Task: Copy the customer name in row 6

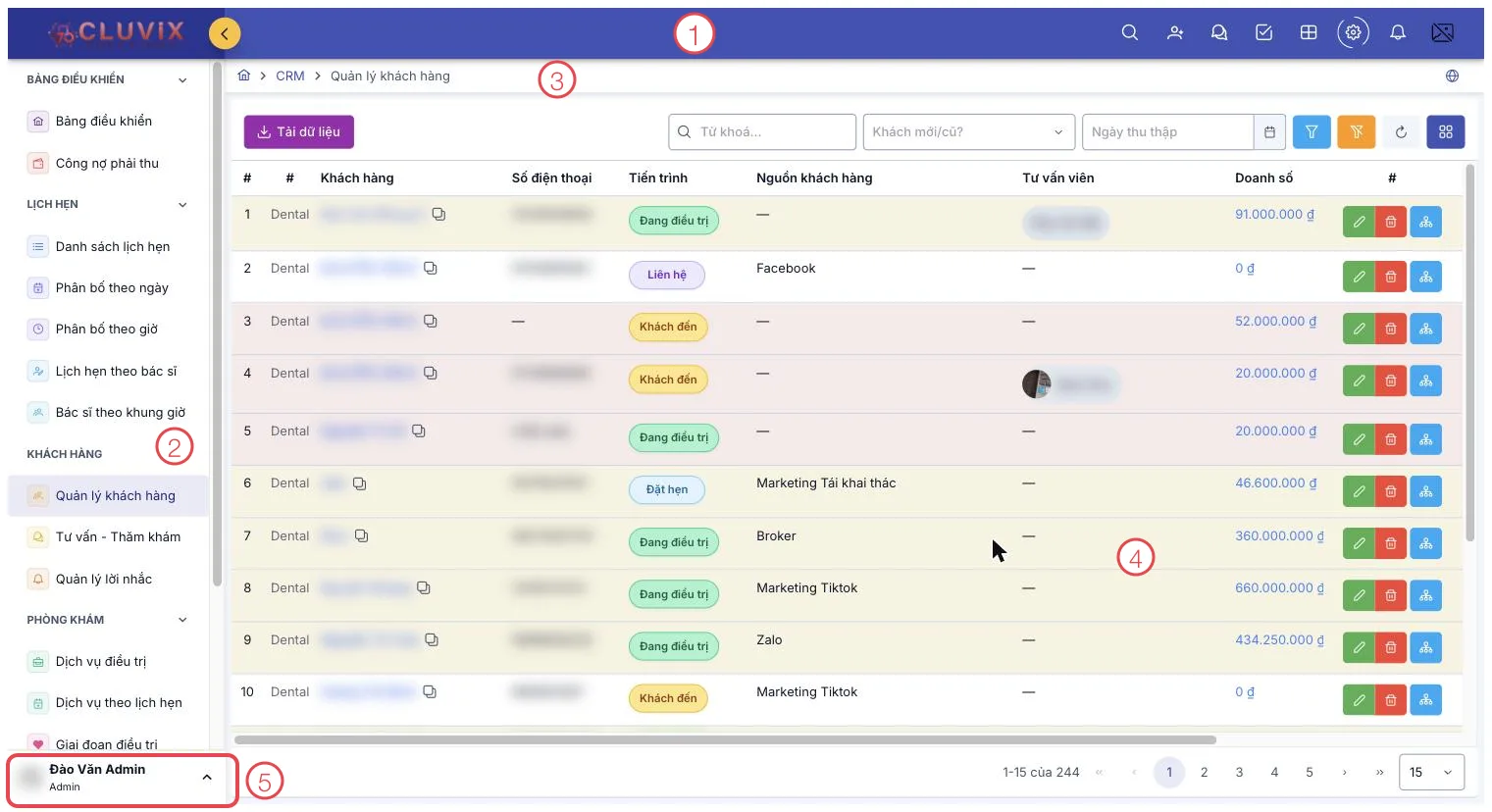Action: [360, 483]
